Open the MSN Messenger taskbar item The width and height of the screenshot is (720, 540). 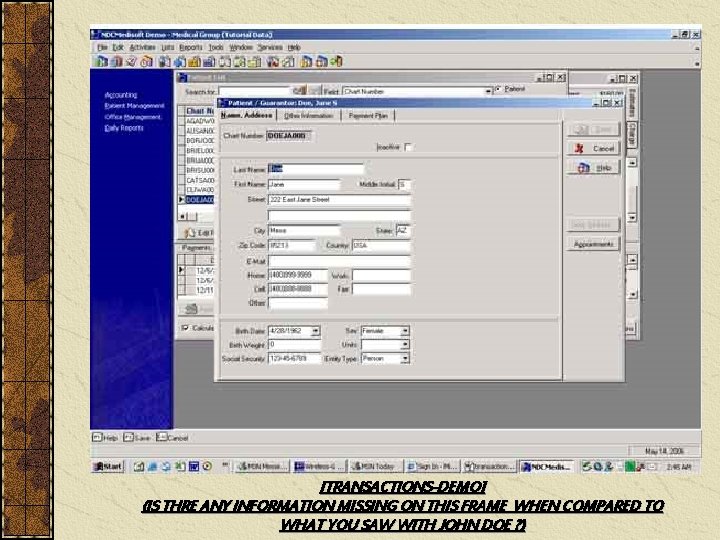click(262, 467)
